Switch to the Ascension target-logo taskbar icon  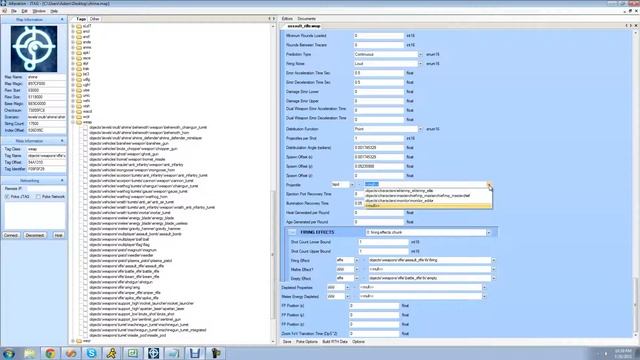point(153,353)
